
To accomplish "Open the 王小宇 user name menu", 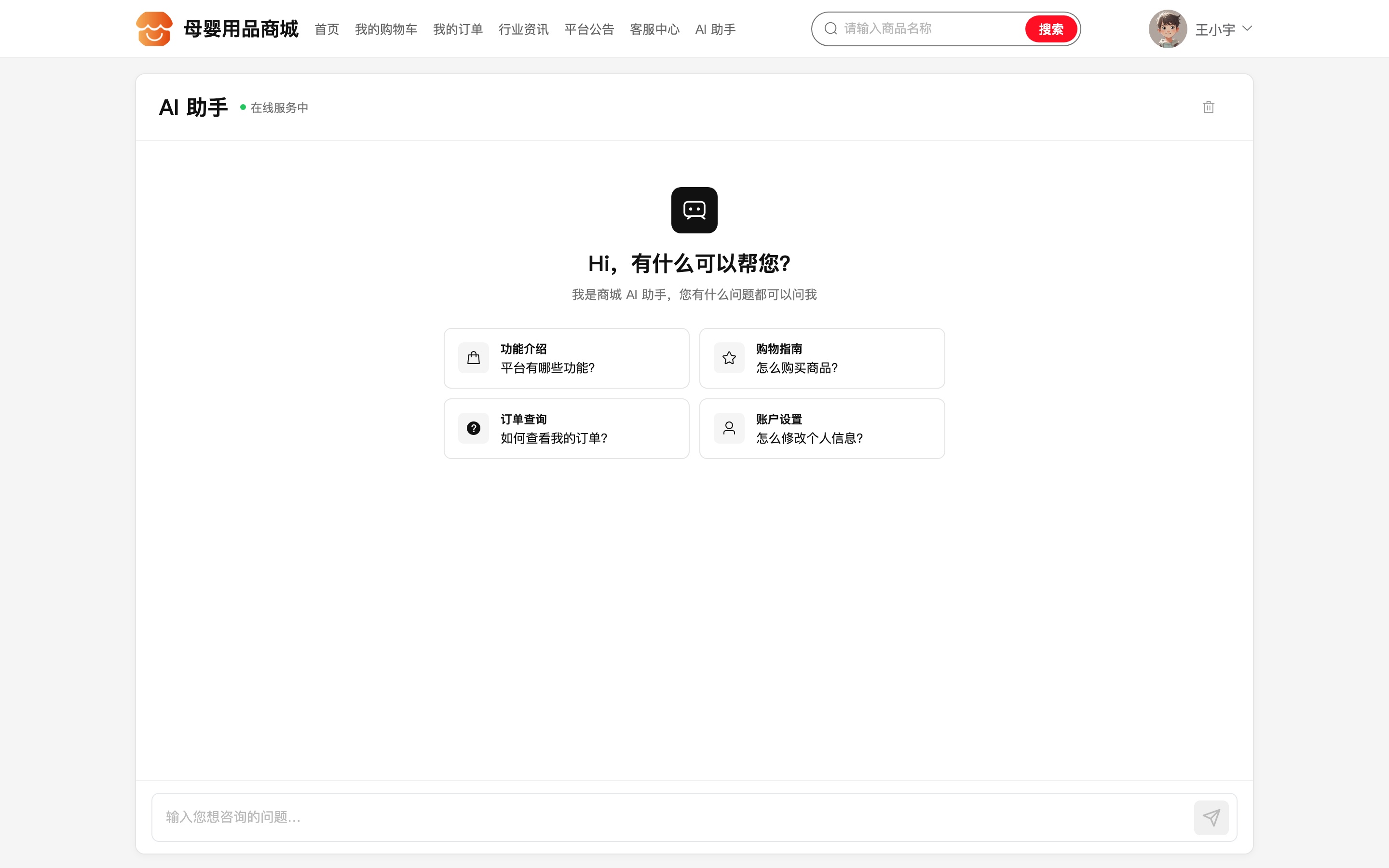I will coord(1215,29).
